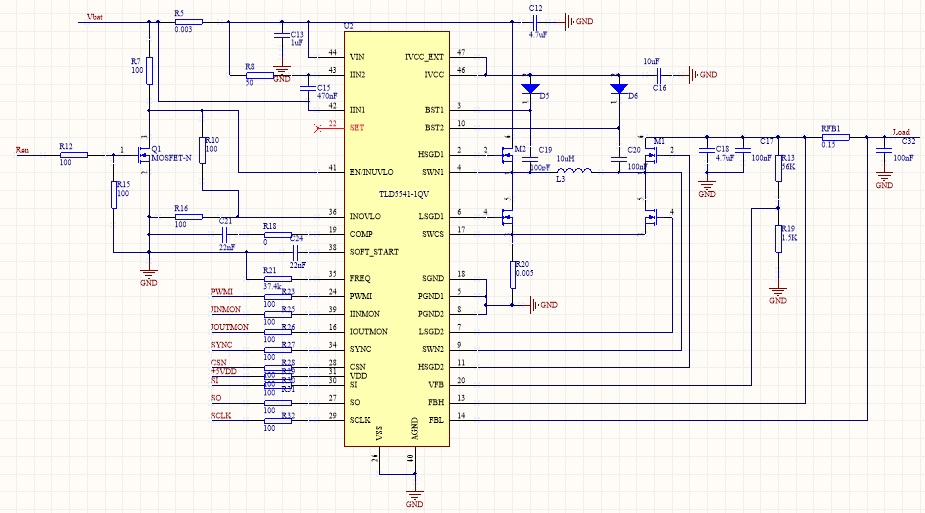The width and height of the screenshot is (925, 513).
Task: Select the red unconnected marker on SET pin
Action: (317, 128)
